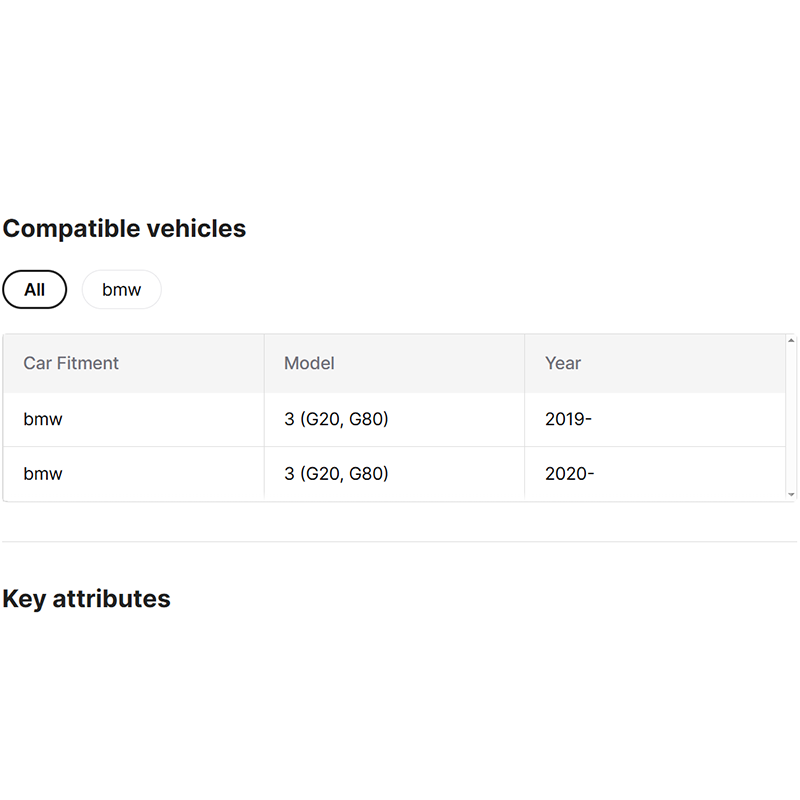The height and width of the screenshot is (800, 800).
Task: Click the header separator between Car Fitment and Model
Action: tap(264, 363)
